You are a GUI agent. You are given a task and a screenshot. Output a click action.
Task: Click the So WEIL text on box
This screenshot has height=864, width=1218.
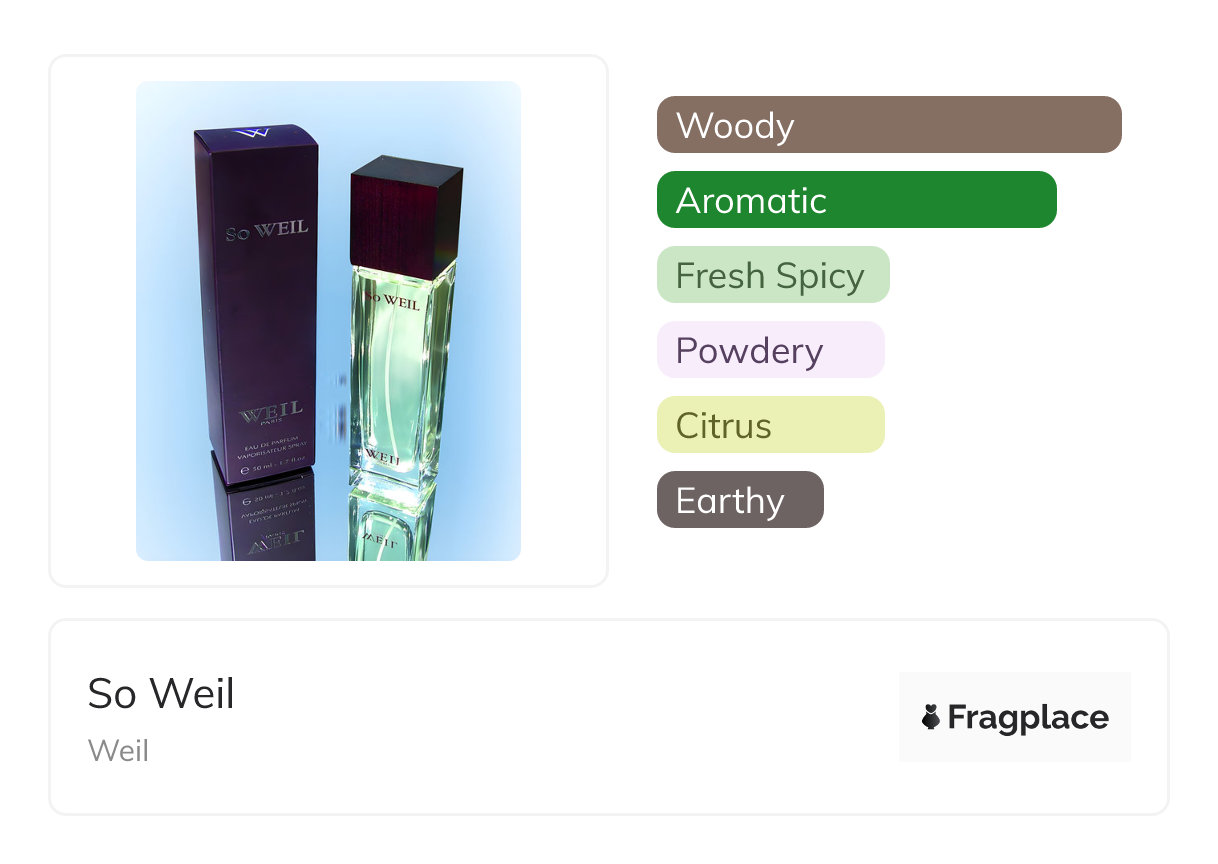tap(266, 232)
